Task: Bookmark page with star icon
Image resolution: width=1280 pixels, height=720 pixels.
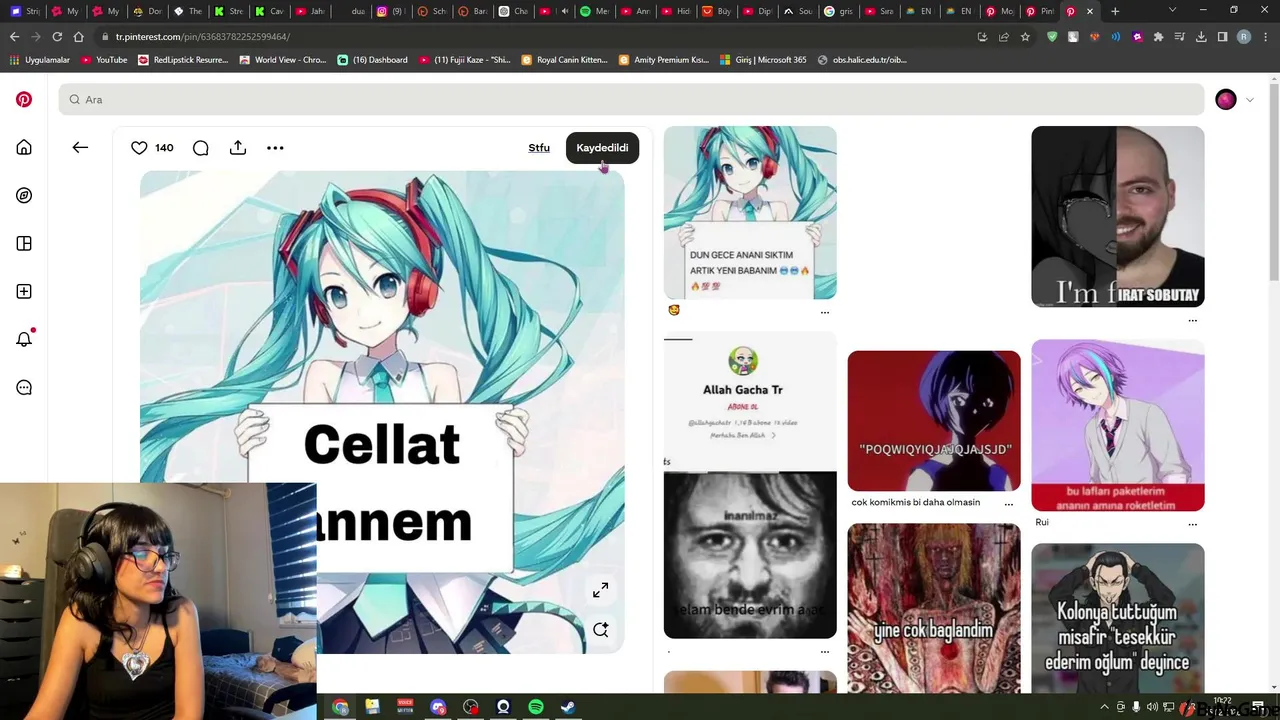Action: click(x=1025, y=37)
